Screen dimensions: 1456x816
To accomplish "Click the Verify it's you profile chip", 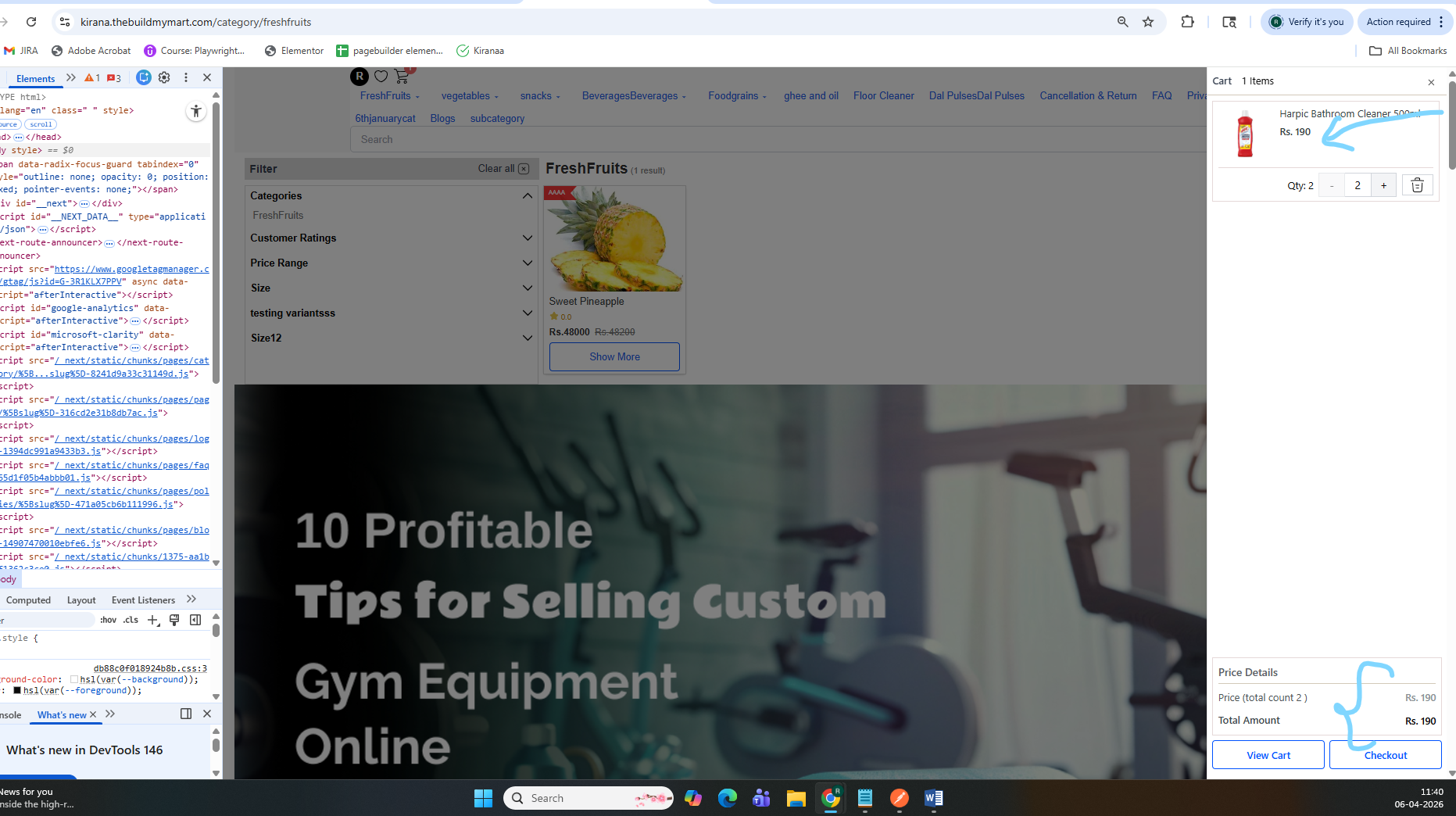I will click(1307, 22).
